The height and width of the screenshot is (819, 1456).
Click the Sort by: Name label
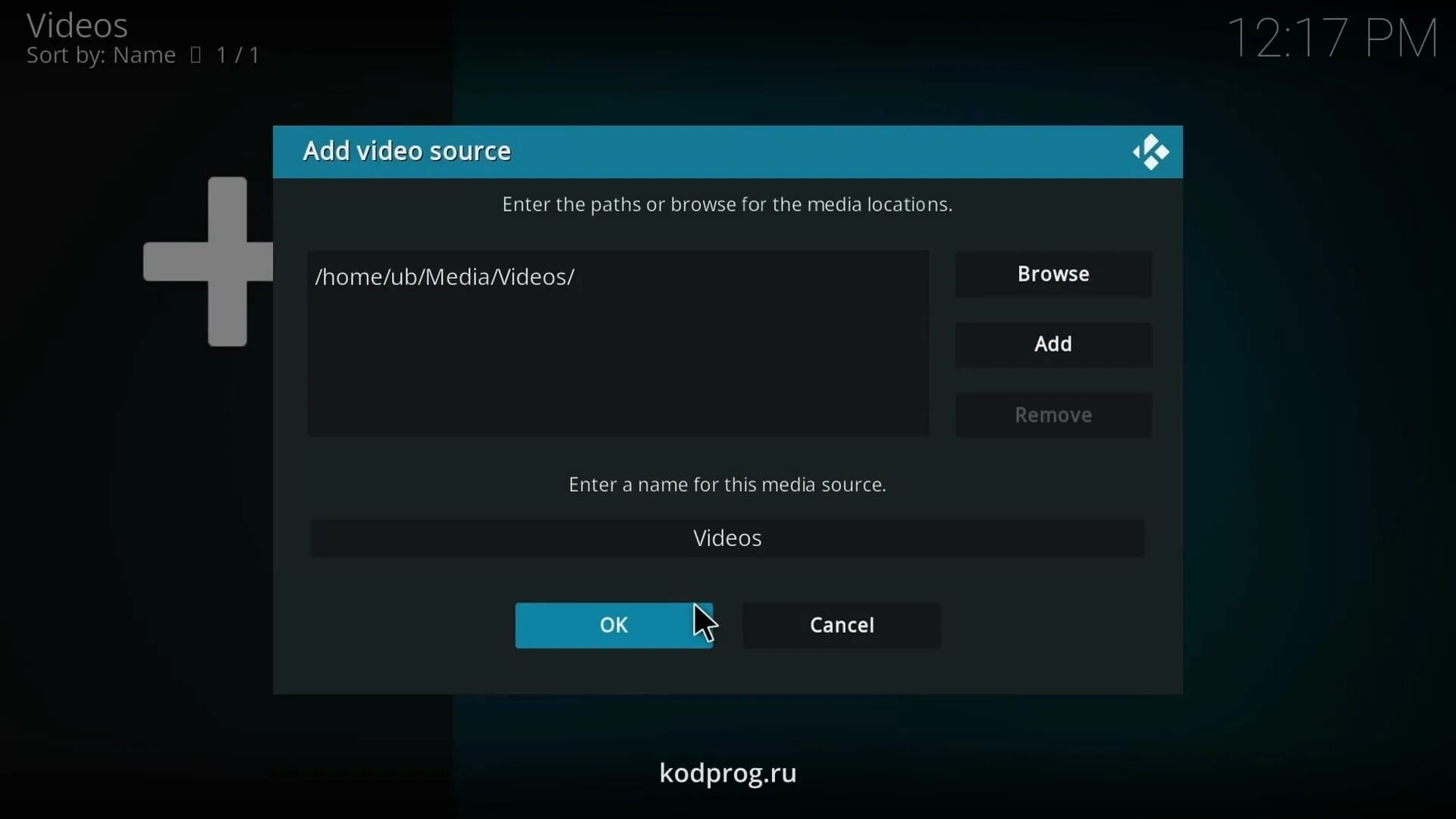tap(101, 55)
